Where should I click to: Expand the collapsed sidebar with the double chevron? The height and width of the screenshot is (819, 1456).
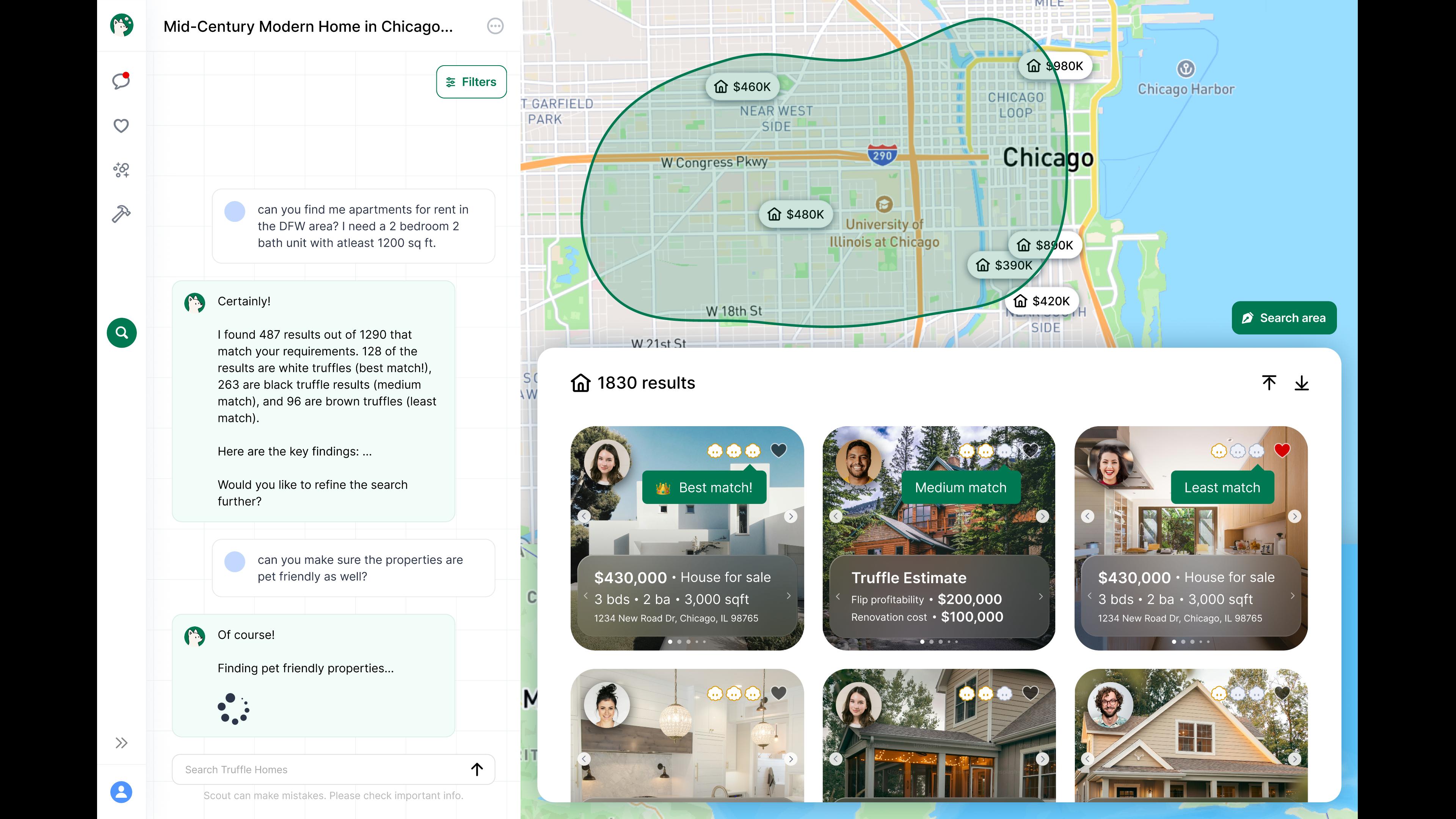point(121,743)
